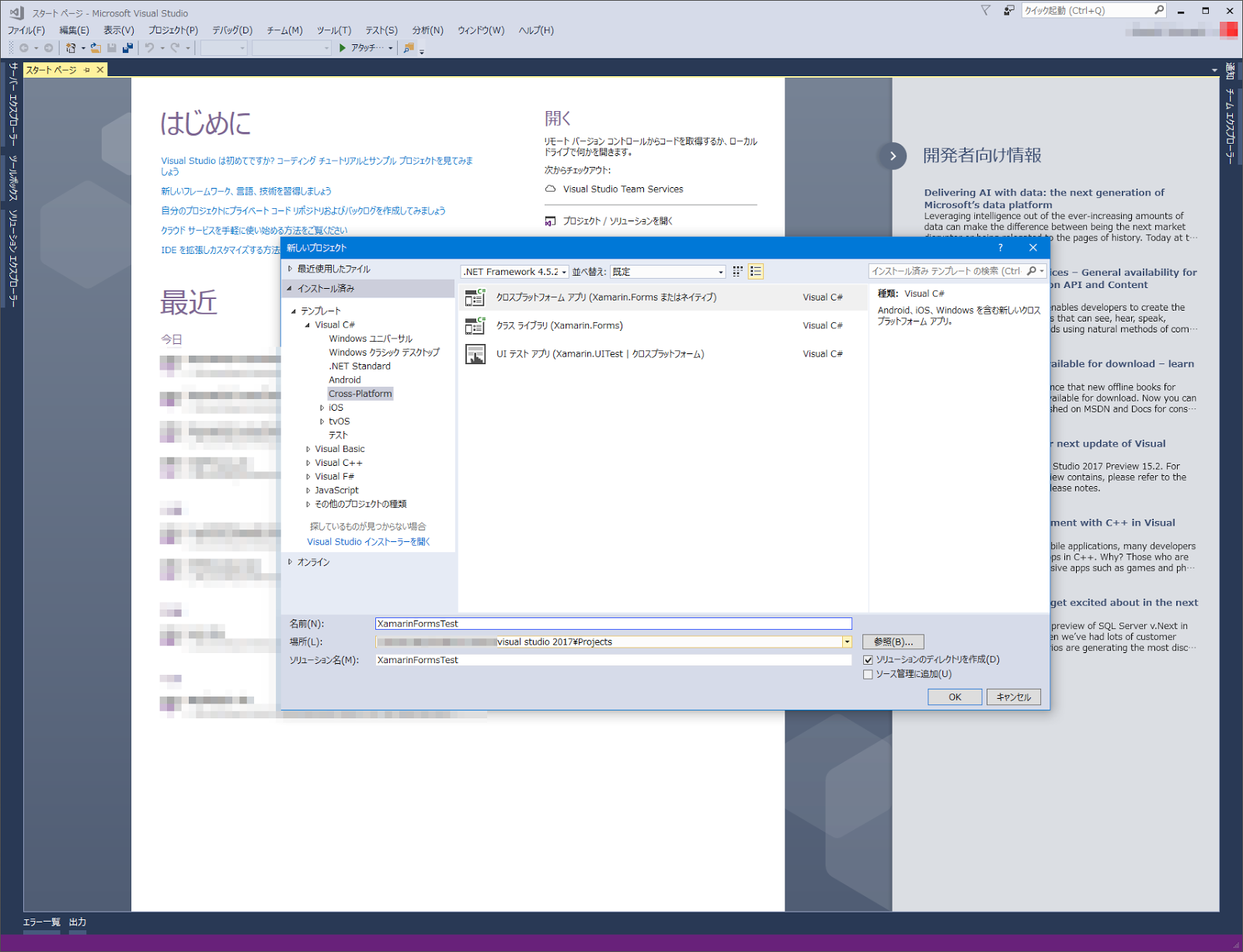Open 'Delivering AI with data' news link
The width and height of the screenshot is (1243, 952).
(1044, 199)
